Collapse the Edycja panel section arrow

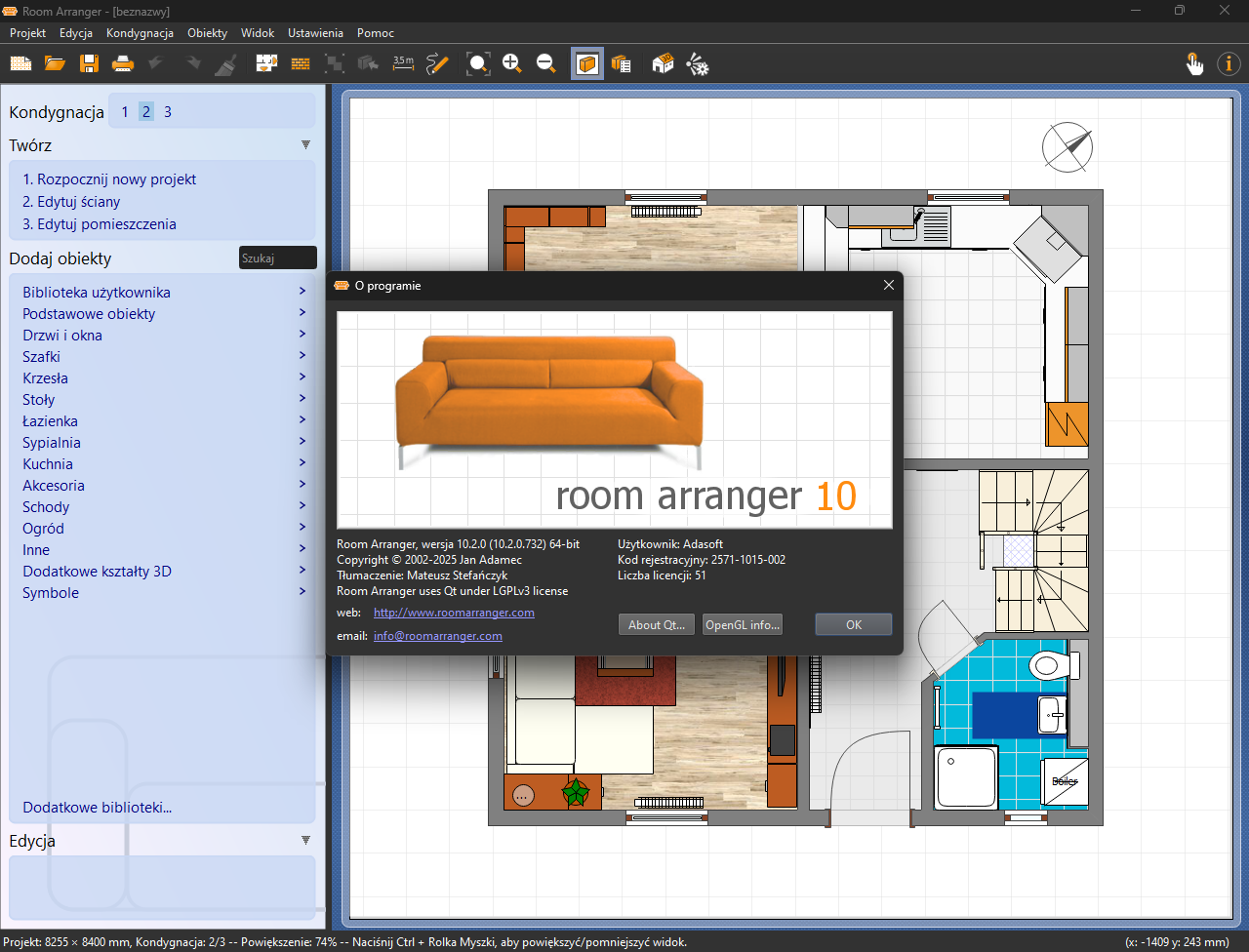(x=305, y=841)
